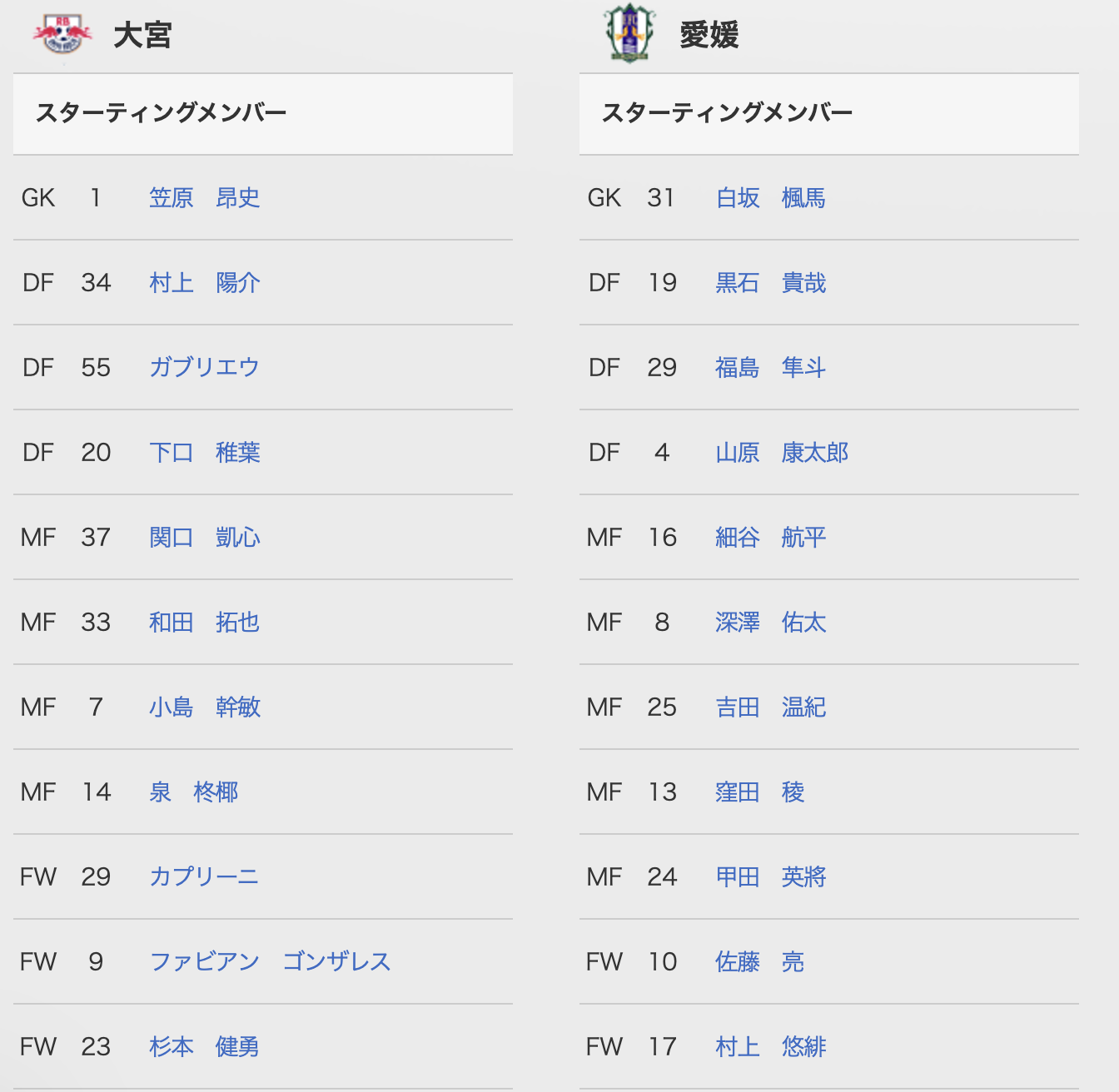Click 関口 凱心 player name
1119x1092 pixels.
coord(205,537)
